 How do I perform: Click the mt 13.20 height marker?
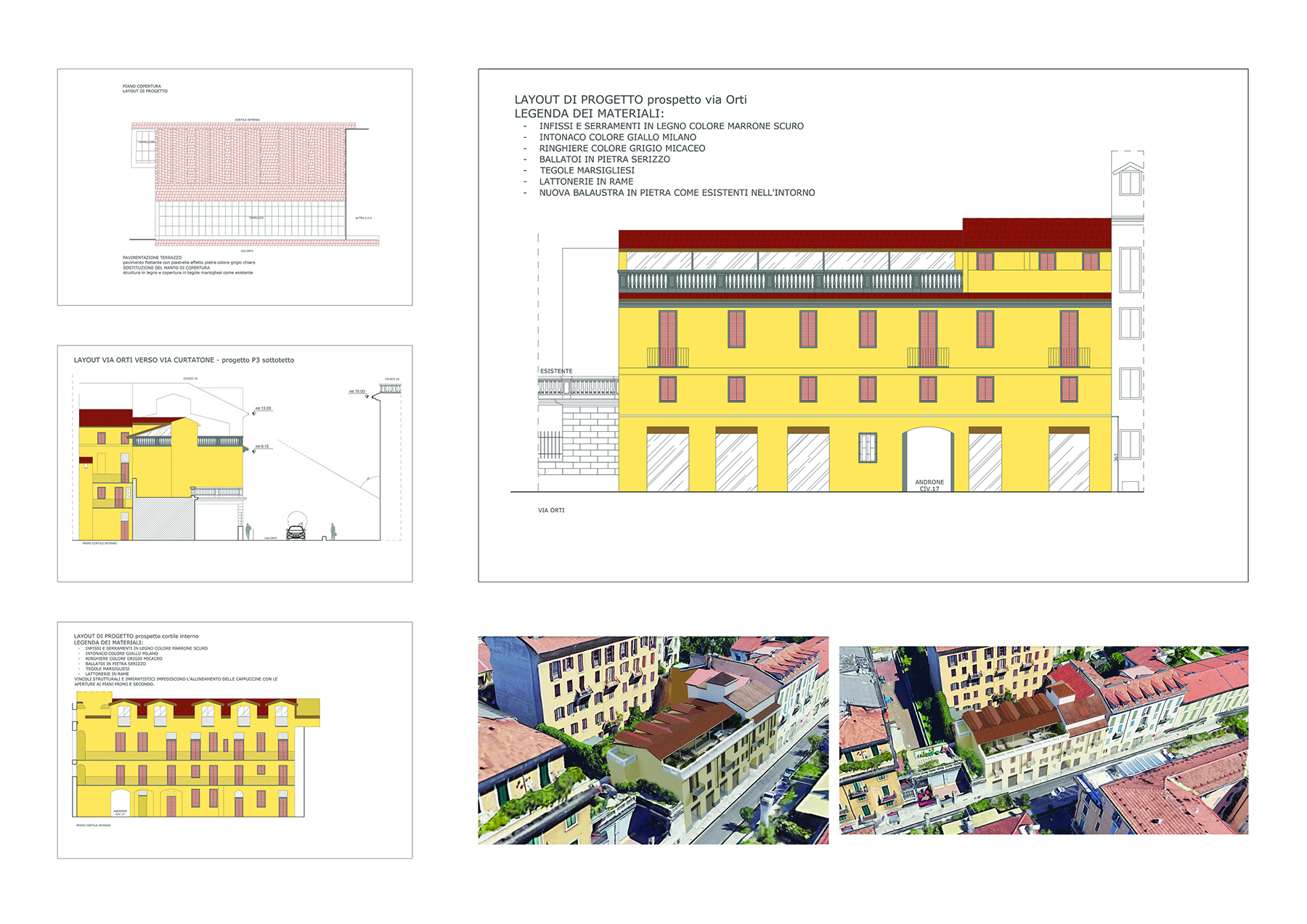coord(264,409)
